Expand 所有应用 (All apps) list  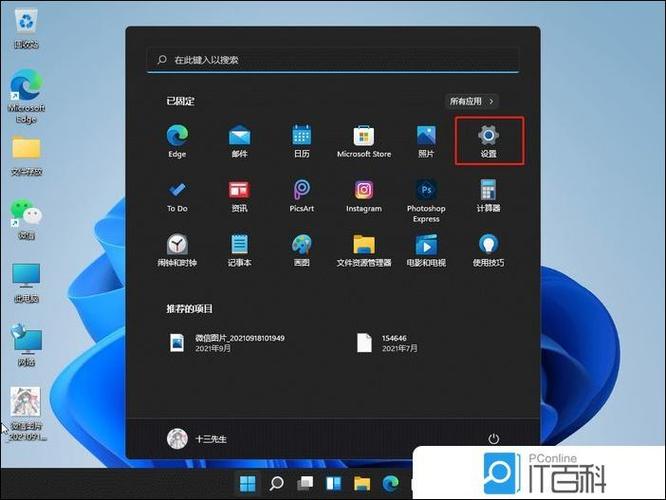tap(472, 101)
